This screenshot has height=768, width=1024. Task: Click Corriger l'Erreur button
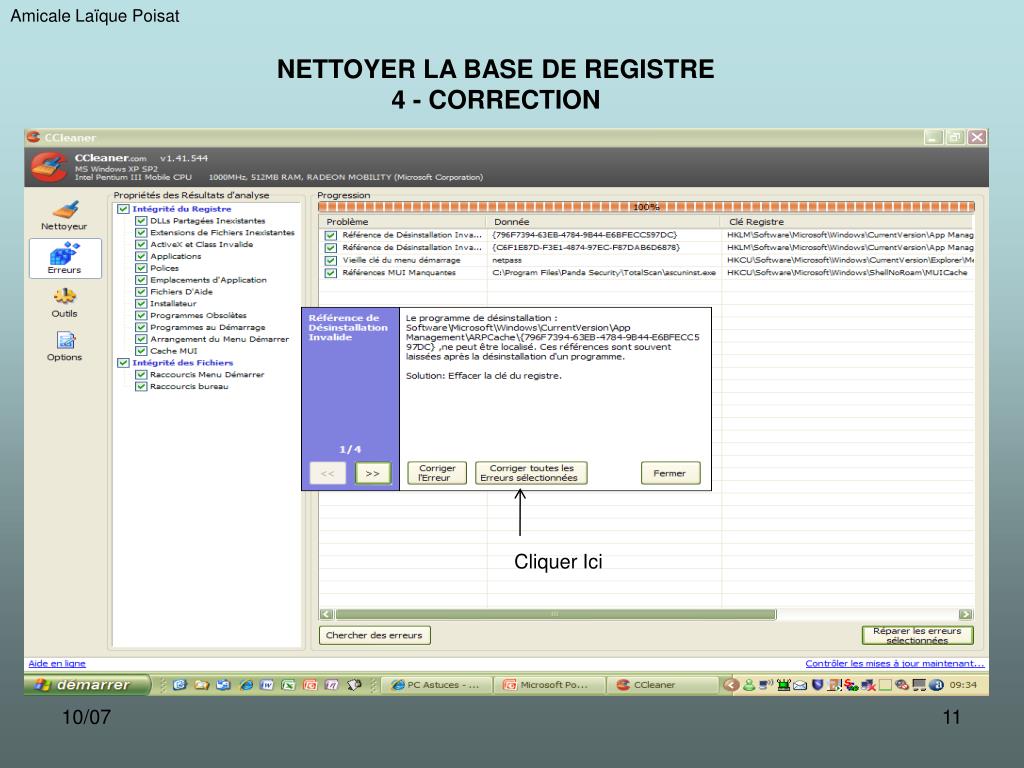pyautogui.click(x=437, y=473)
